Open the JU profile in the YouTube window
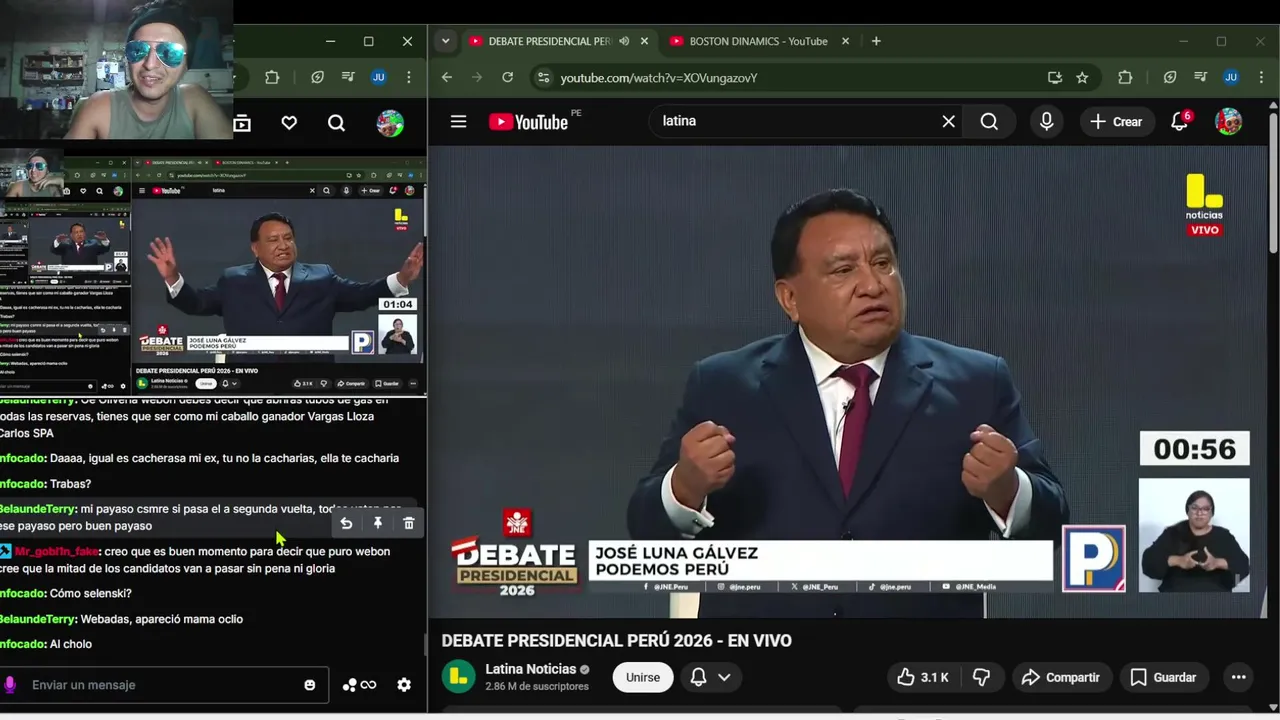This screenshot has width=1280, height=720. (1231, 77)
